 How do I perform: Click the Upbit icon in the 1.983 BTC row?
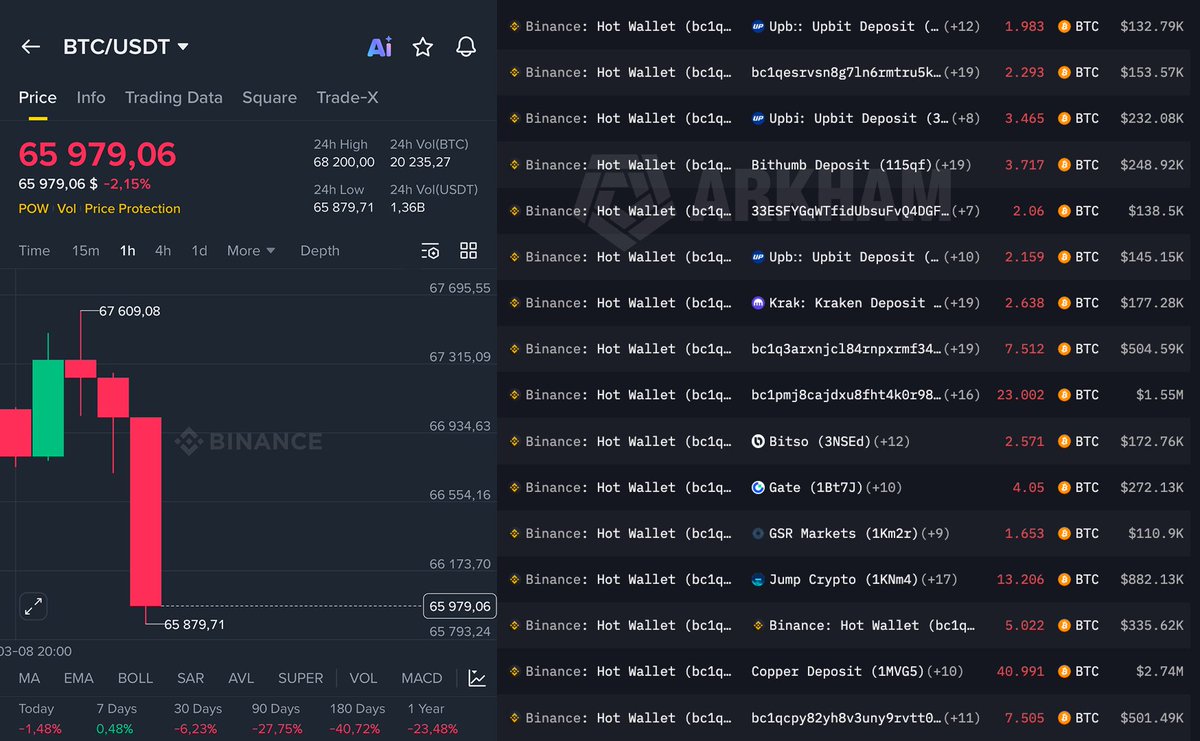click(x=758, y=26)
